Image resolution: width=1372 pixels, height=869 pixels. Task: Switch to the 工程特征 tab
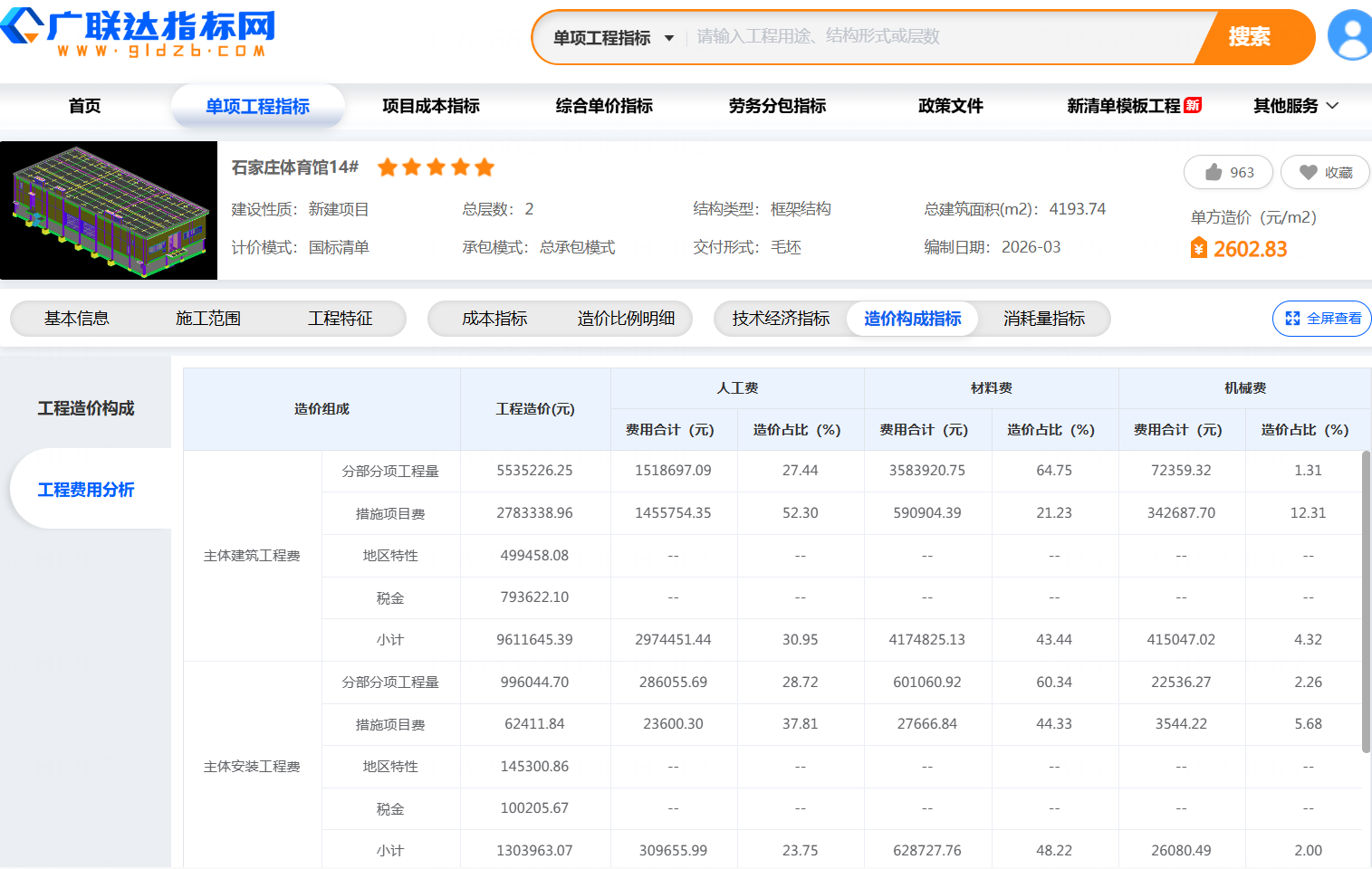pyautogui.click(x=341, y=319)
